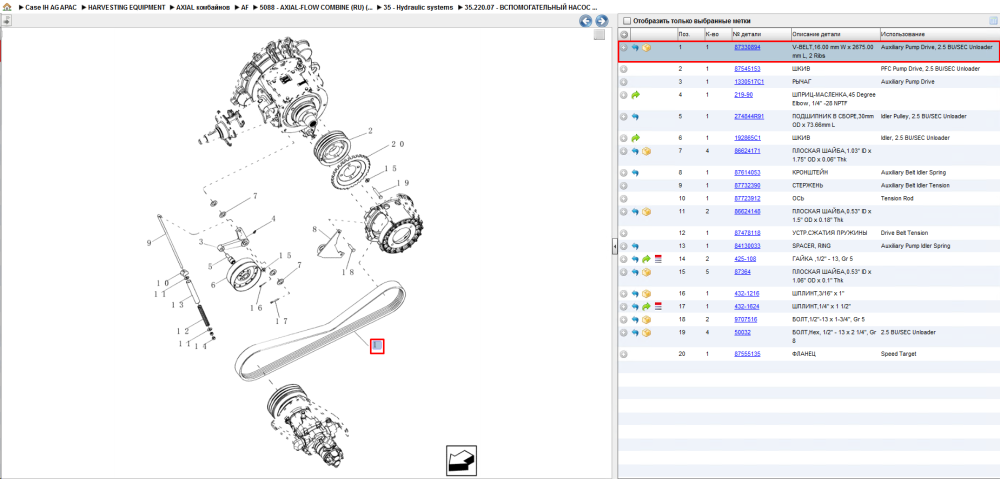Open part number link 274844R91
This screenshot has height=479, width=1000.
(x=749, y=117)
